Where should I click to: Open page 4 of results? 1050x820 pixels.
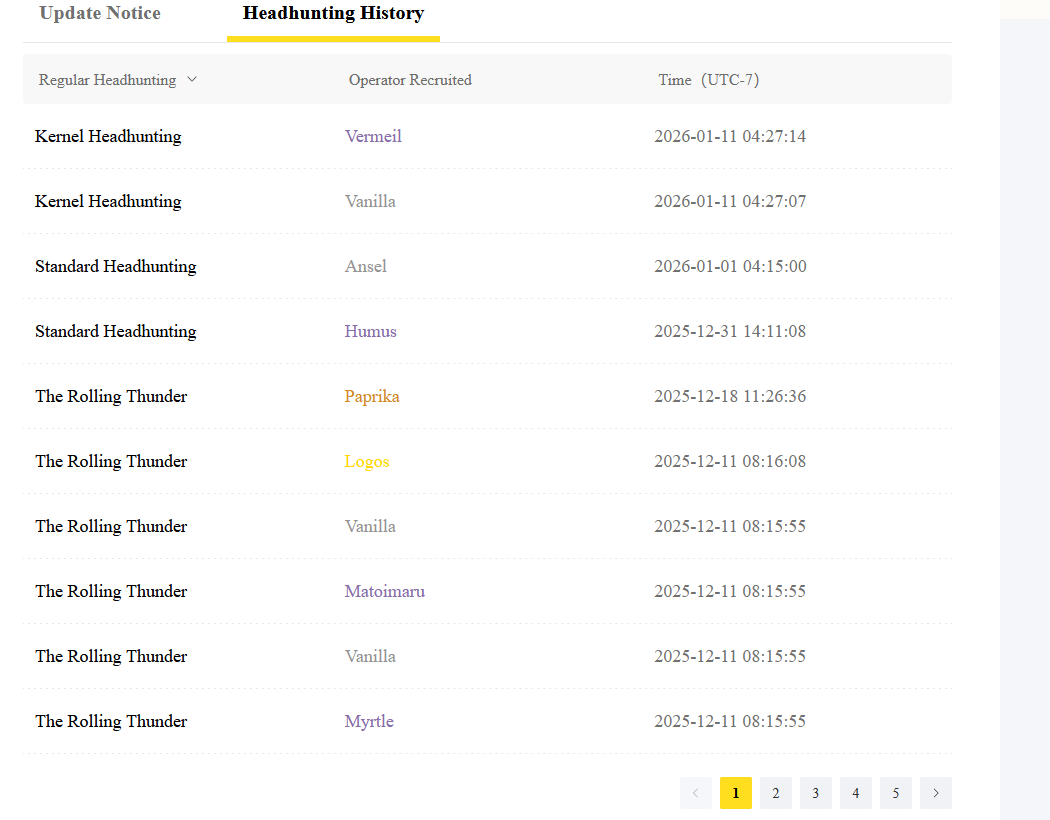coord(855,793)
